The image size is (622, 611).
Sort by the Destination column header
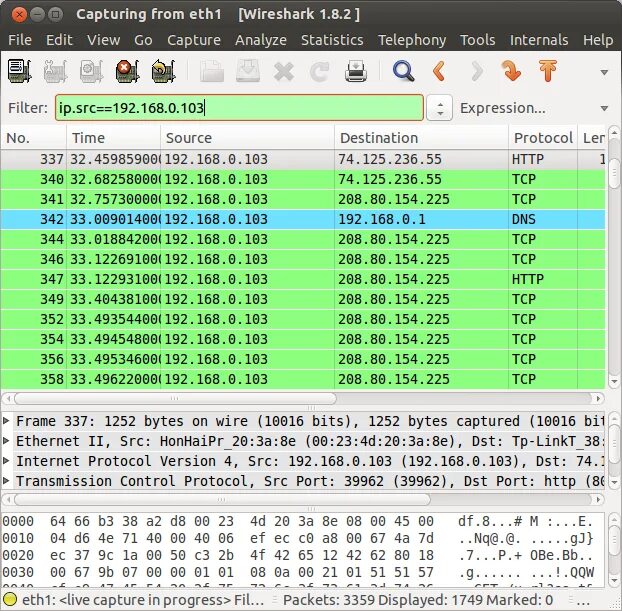pos(421,138)
